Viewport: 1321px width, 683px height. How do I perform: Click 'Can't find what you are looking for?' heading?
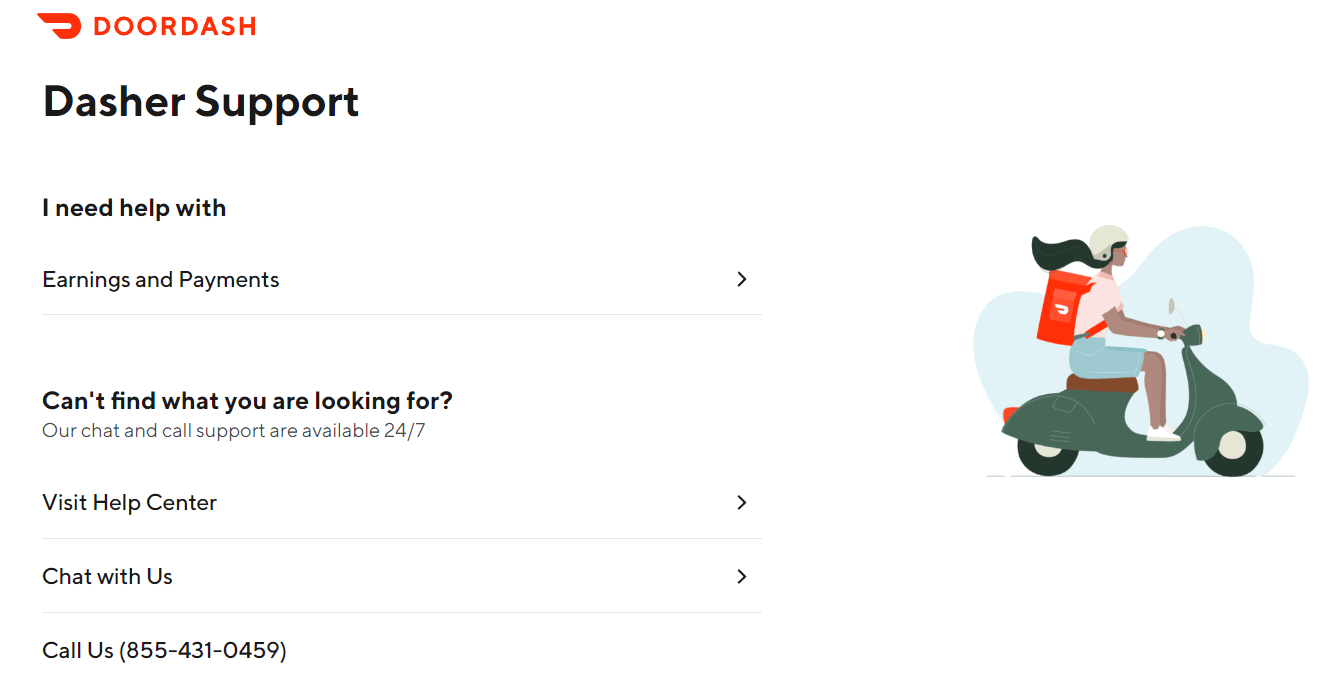click(247, 401)
